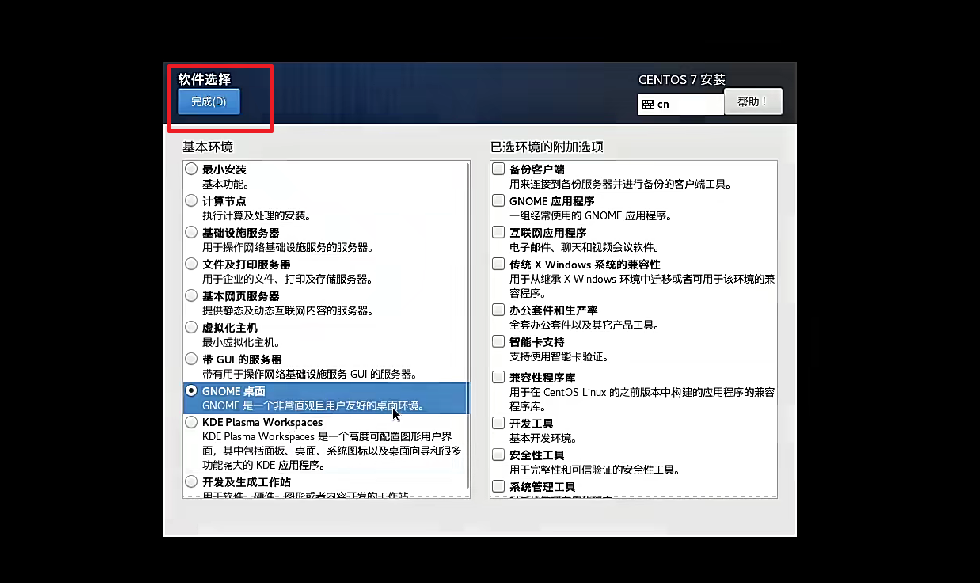This screenshot has width=980, height=583.
Task: Click the 全套办公套件 description text
Action: click(583, 325)
